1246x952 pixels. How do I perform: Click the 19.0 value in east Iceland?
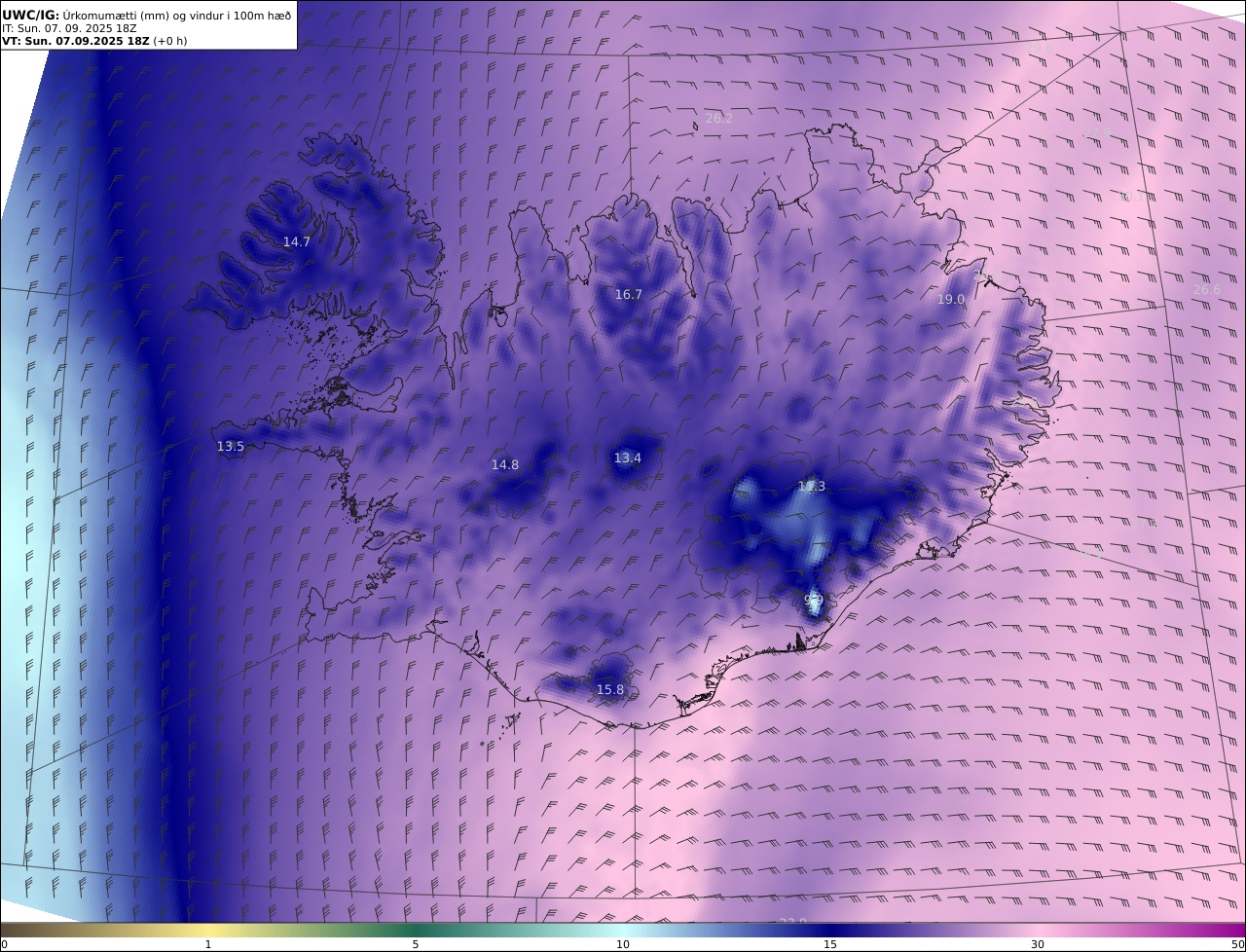951,300
